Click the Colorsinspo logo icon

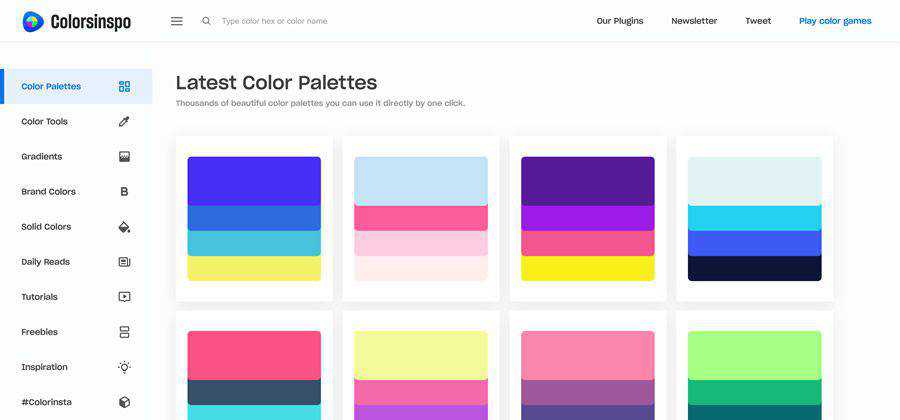point(33,21)
